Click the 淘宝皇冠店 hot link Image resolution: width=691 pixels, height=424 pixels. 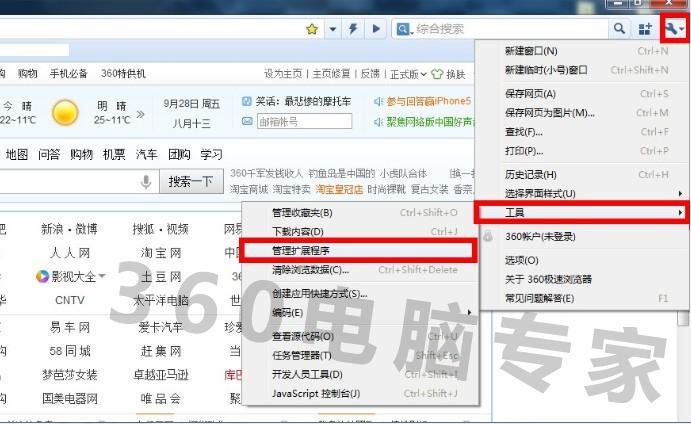[339, 190]
